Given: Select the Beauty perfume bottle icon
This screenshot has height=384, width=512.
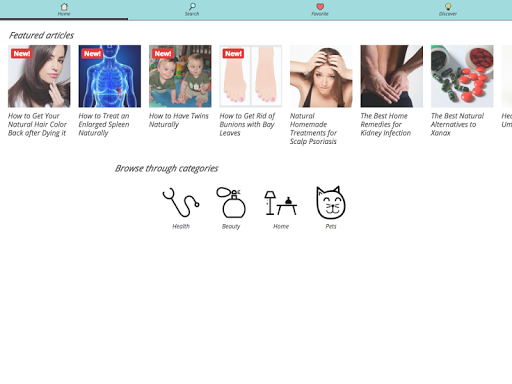Looking at the screenshot, I should [231, 202].
